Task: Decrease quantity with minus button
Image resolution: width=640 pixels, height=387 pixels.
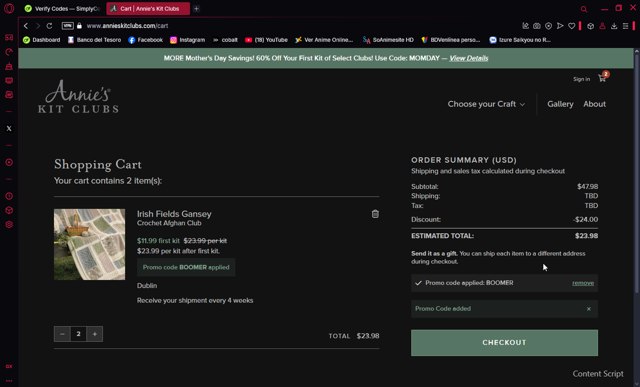Action: click(x=62, y=334)
